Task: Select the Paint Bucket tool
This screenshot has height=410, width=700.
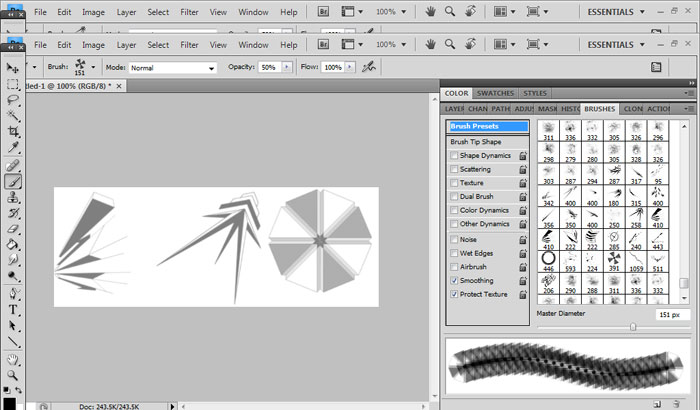Action: click(13, 244)
